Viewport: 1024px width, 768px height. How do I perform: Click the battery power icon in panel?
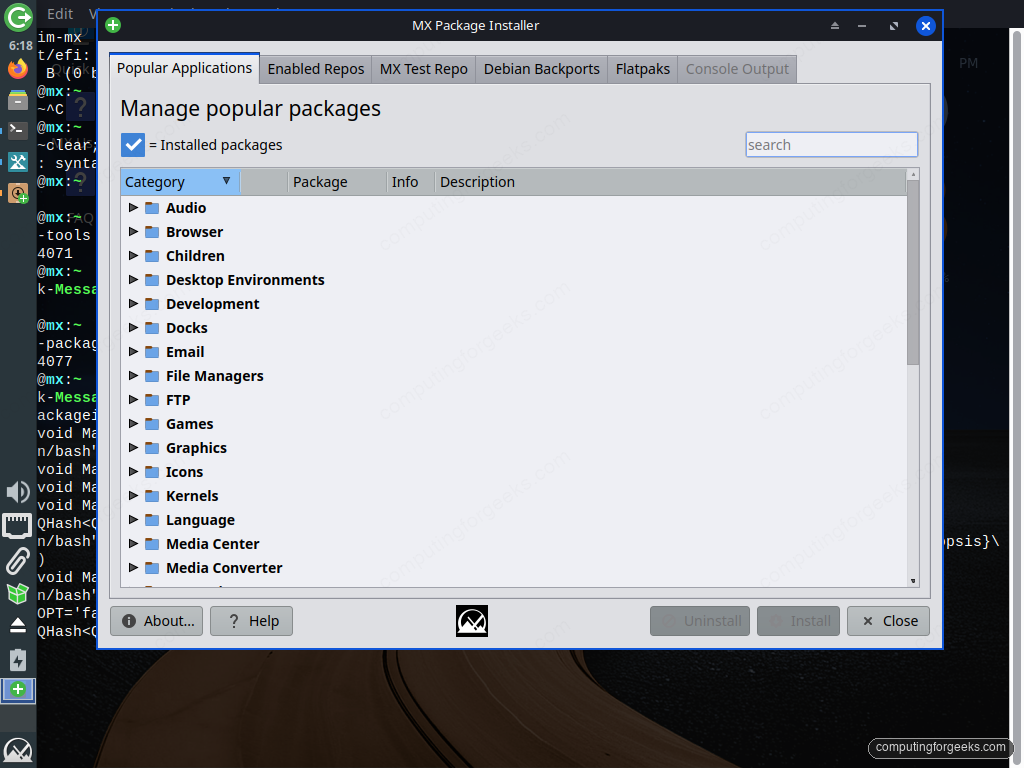coord(18,660)
